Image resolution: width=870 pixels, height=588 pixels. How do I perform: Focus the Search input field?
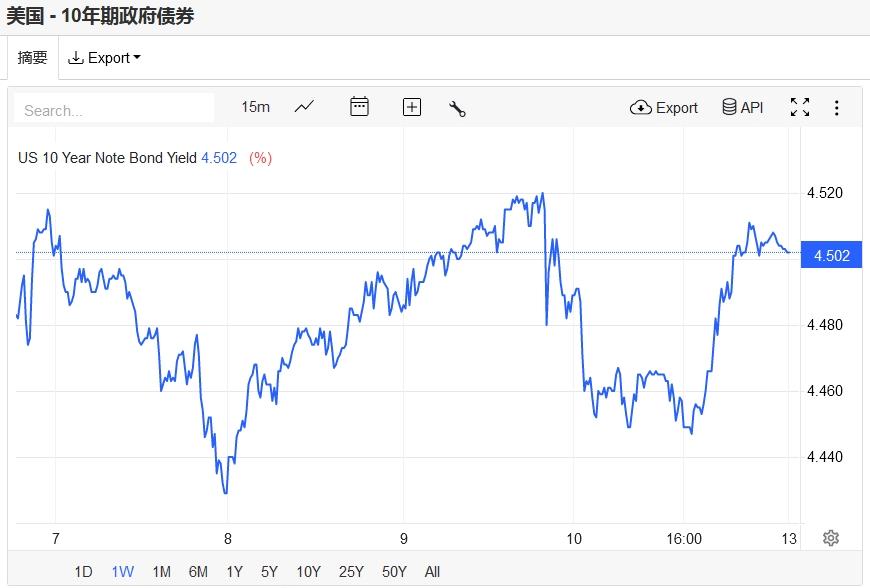tap(114, 110)
